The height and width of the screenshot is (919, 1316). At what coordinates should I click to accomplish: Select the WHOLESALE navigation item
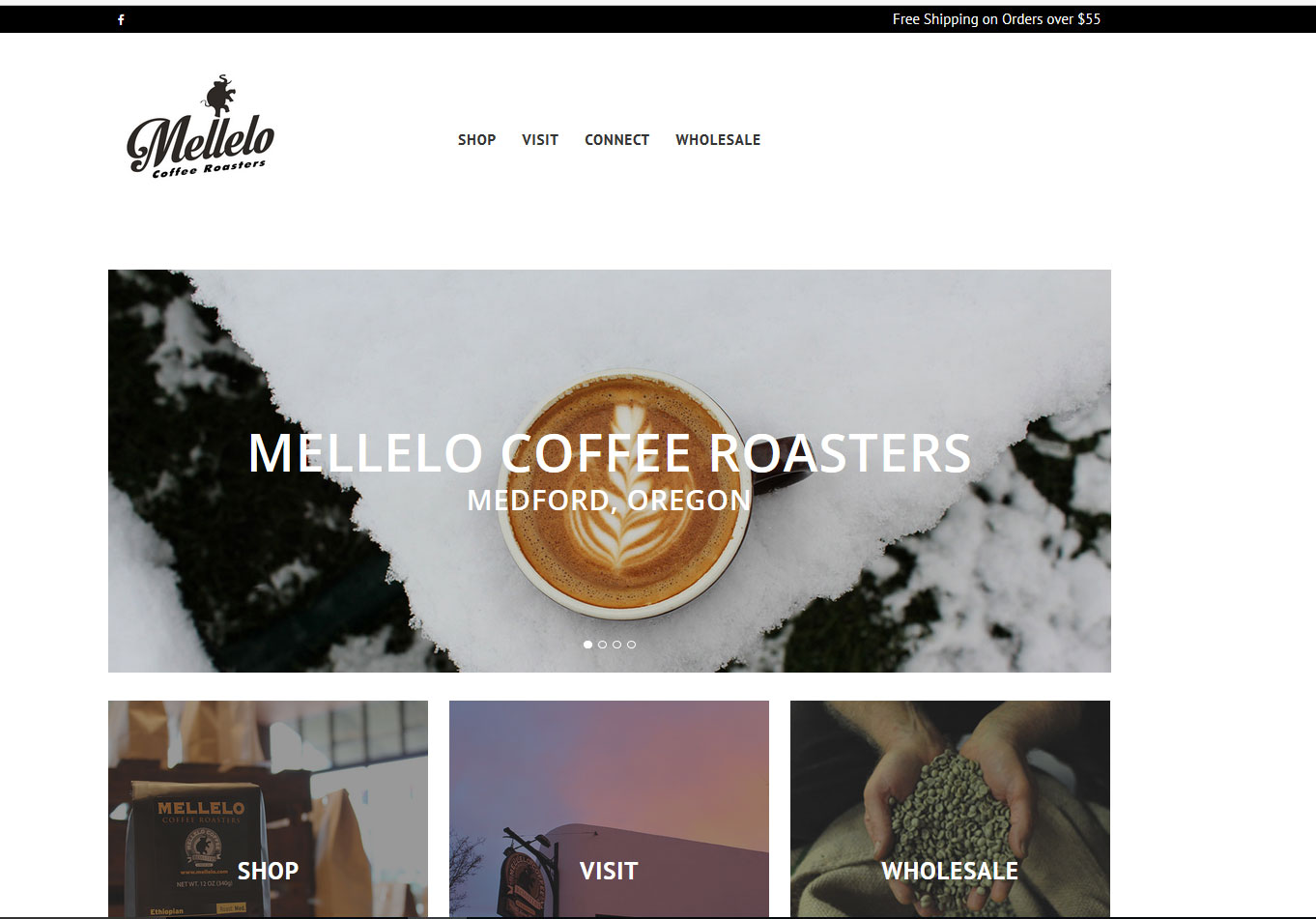coord(718,140)
